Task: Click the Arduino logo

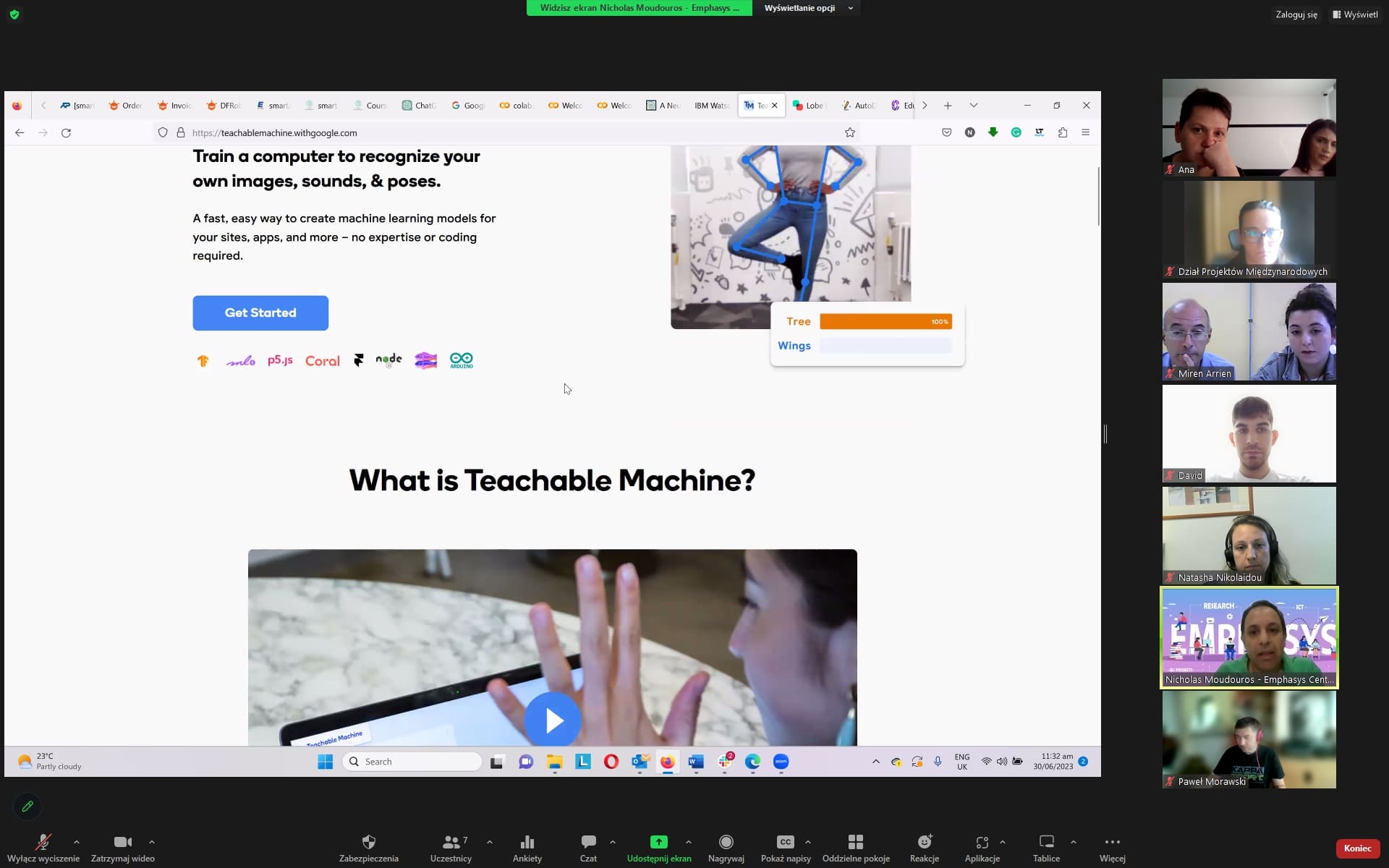Action: click(x=462, y=360)
